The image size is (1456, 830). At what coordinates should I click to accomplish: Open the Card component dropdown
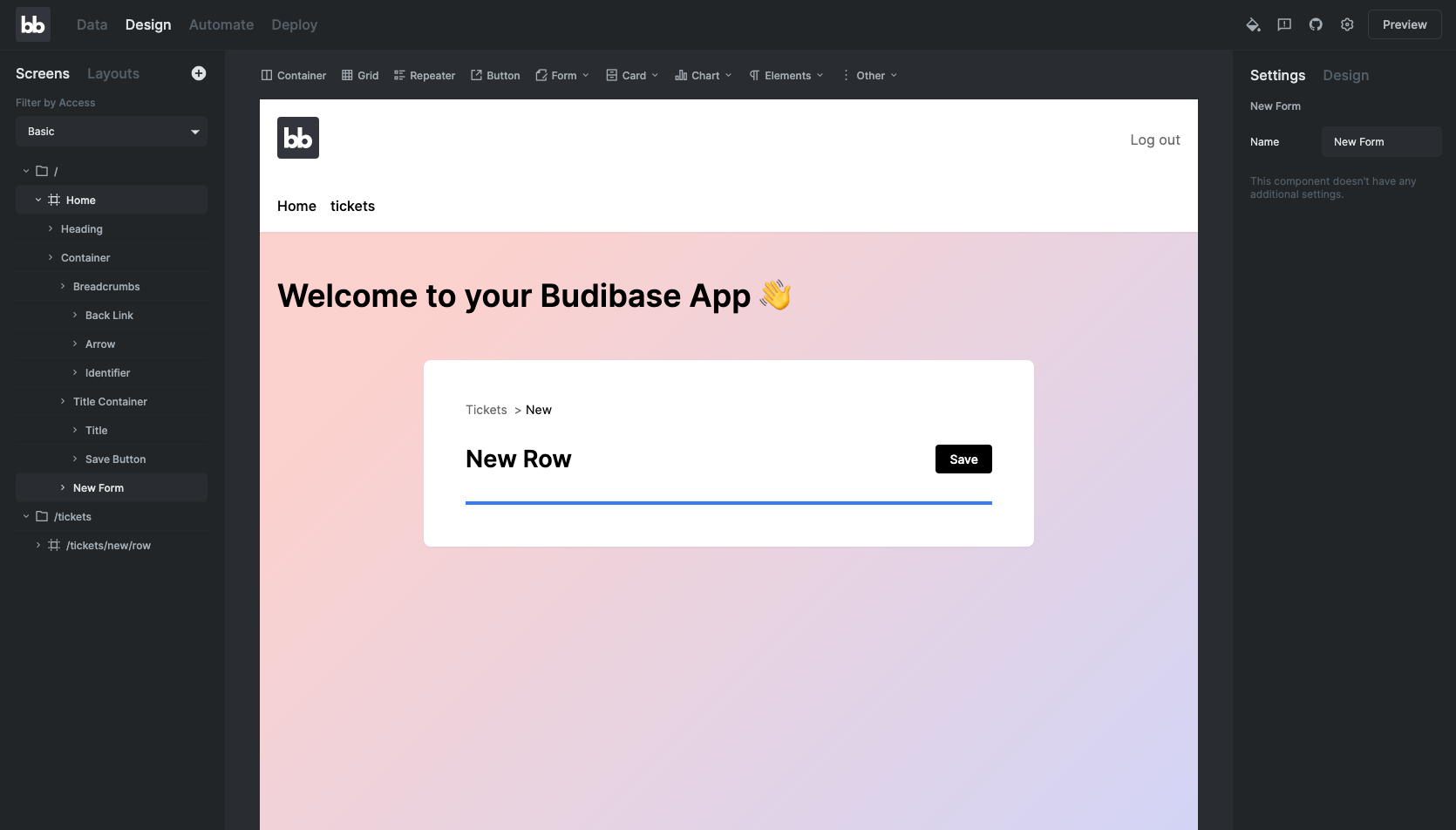point(632,75)
